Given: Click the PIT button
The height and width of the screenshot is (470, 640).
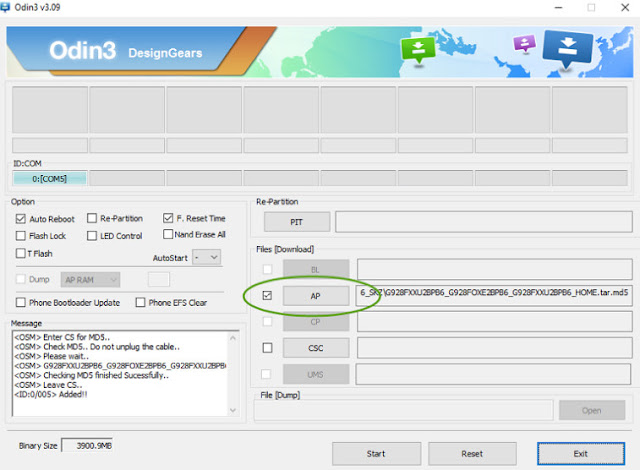Looking at the screenshot, I should [x=297, y=222].
